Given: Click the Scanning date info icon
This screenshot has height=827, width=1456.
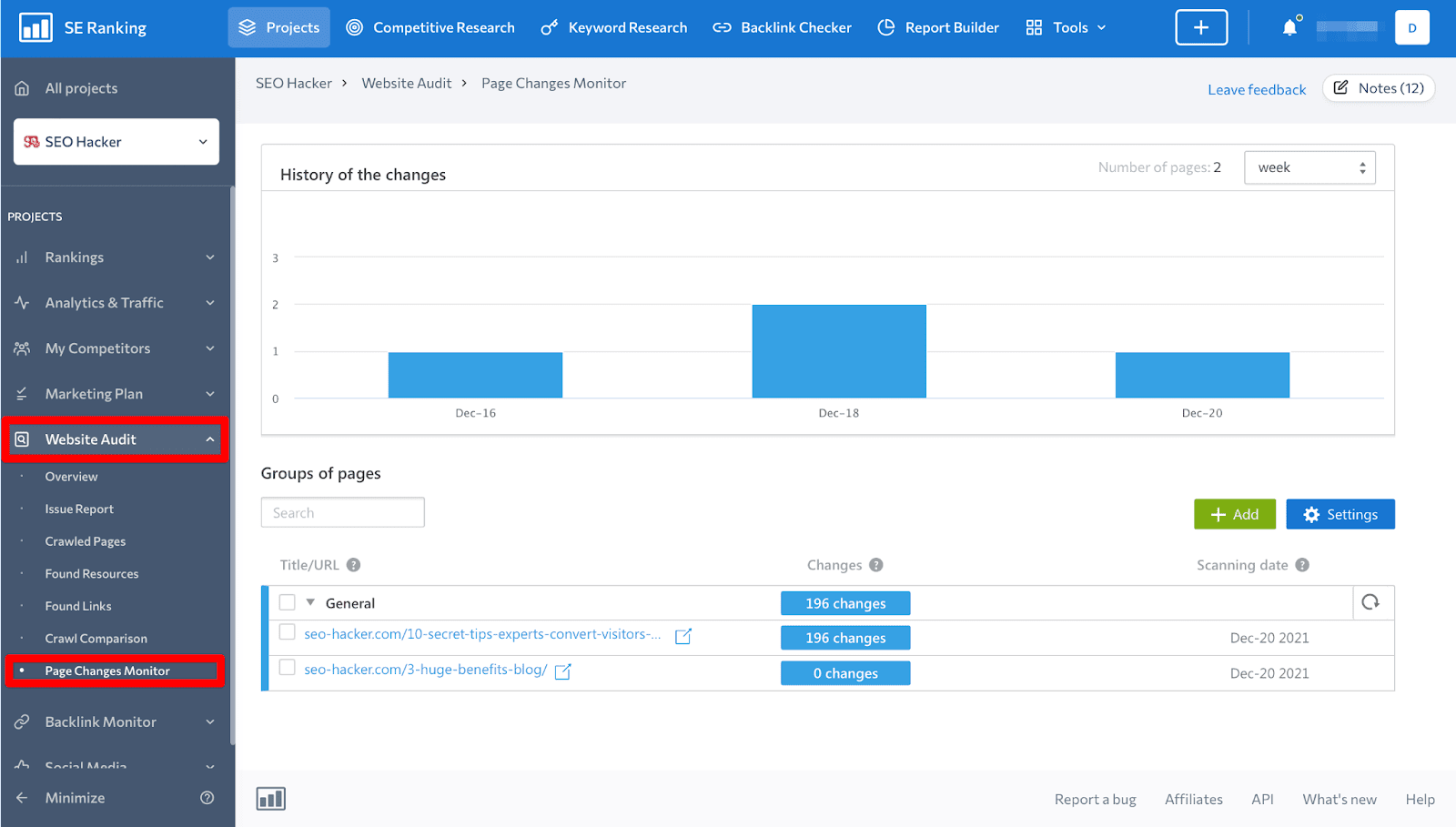Looking at the screenshot, I should click(1302, 565).
